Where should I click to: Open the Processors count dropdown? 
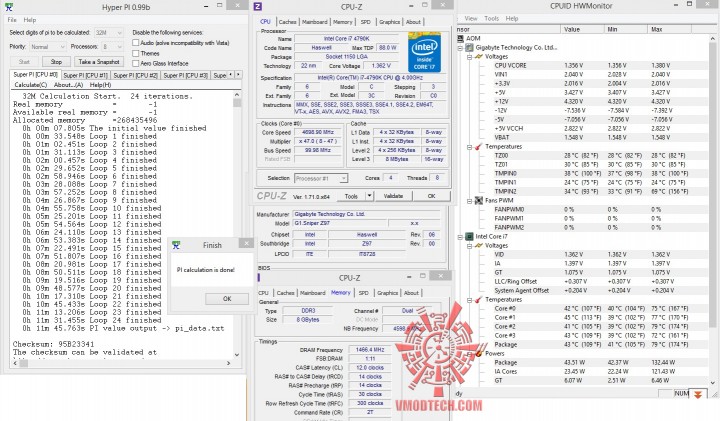(x=112, y=47)
